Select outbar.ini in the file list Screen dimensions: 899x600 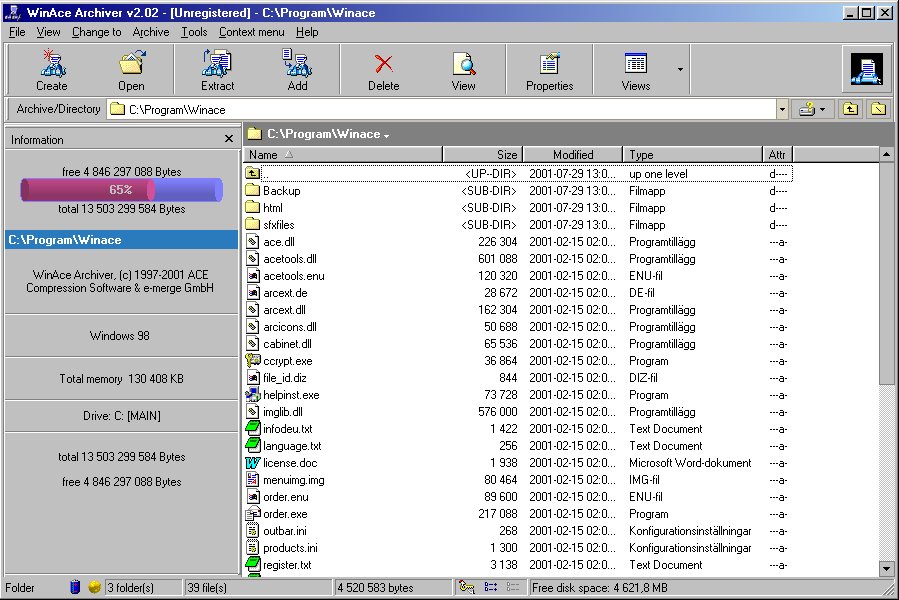click(x=518, y=531)
